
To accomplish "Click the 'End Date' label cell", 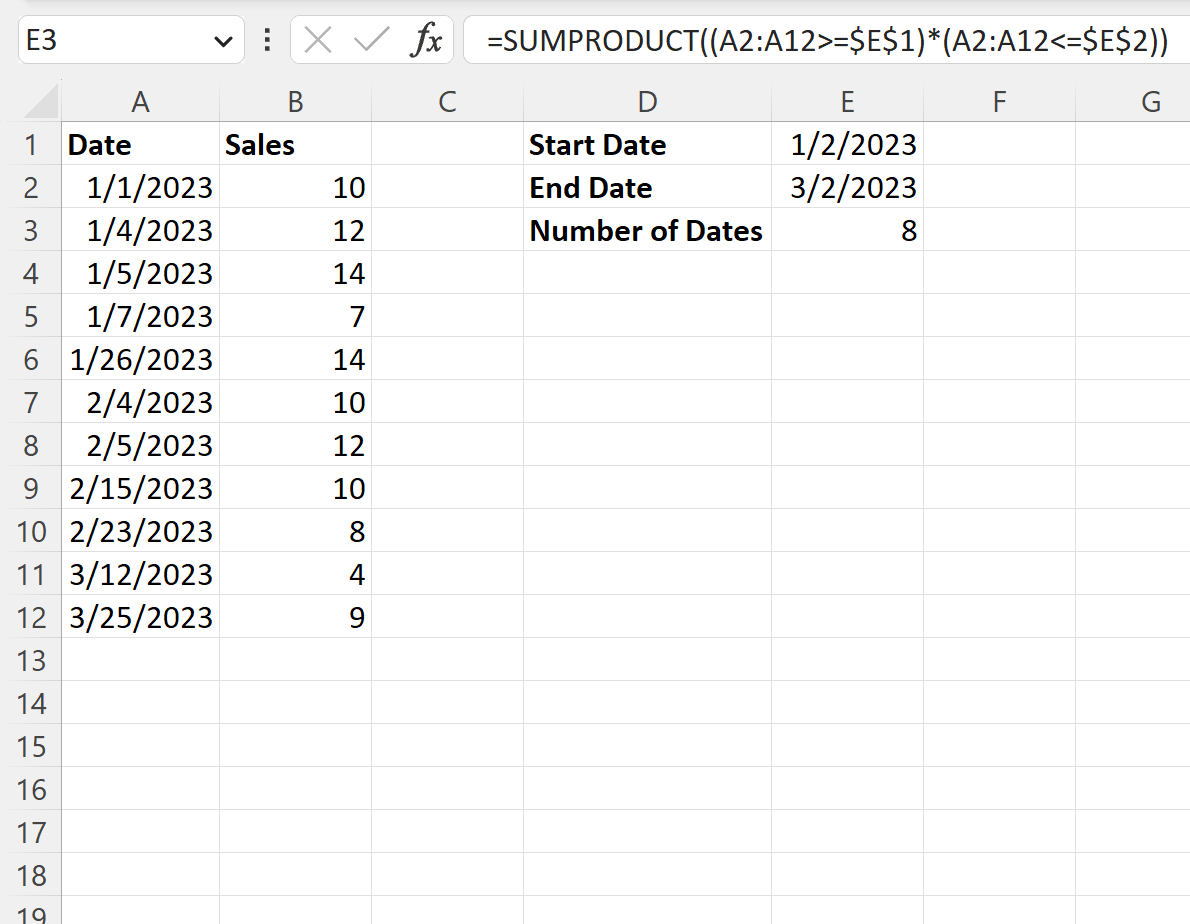I will click(647, 187).
